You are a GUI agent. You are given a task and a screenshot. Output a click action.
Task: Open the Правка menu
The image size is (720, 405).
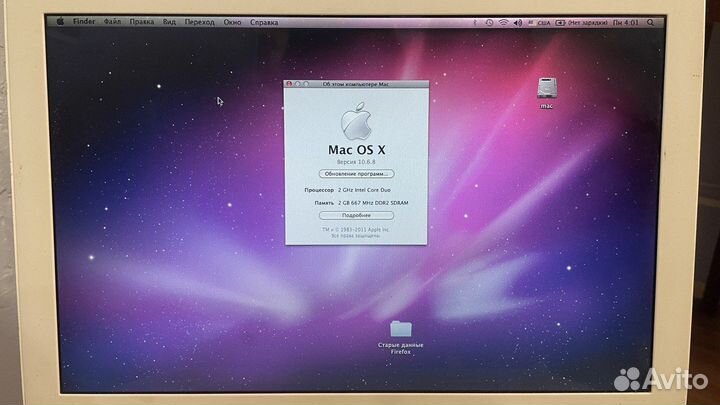pyautogui.click(x=141, y=22)
